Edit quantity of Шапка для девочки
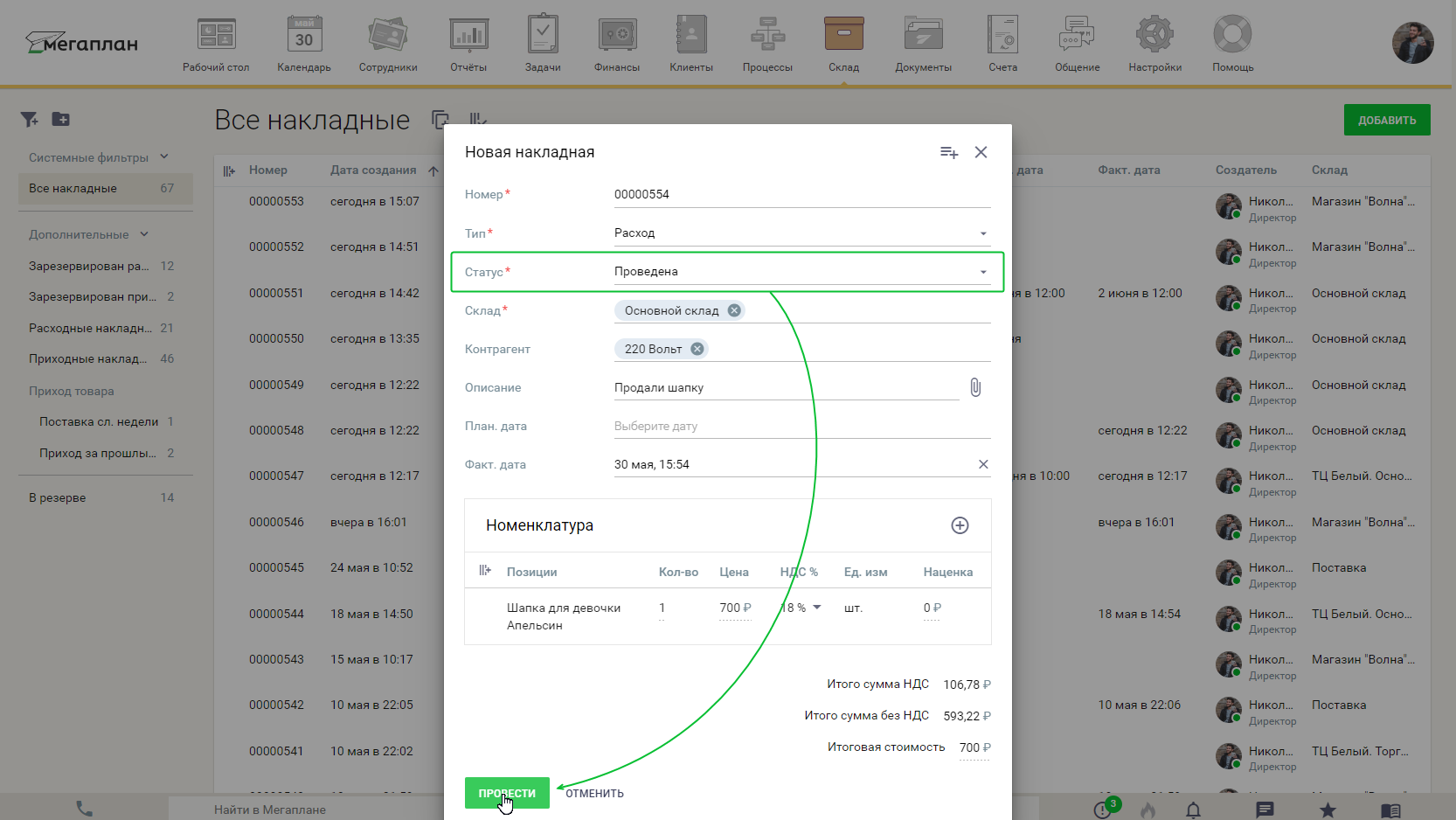Image resolution: width=1456 pixels, height=820 pixels. 662,608
